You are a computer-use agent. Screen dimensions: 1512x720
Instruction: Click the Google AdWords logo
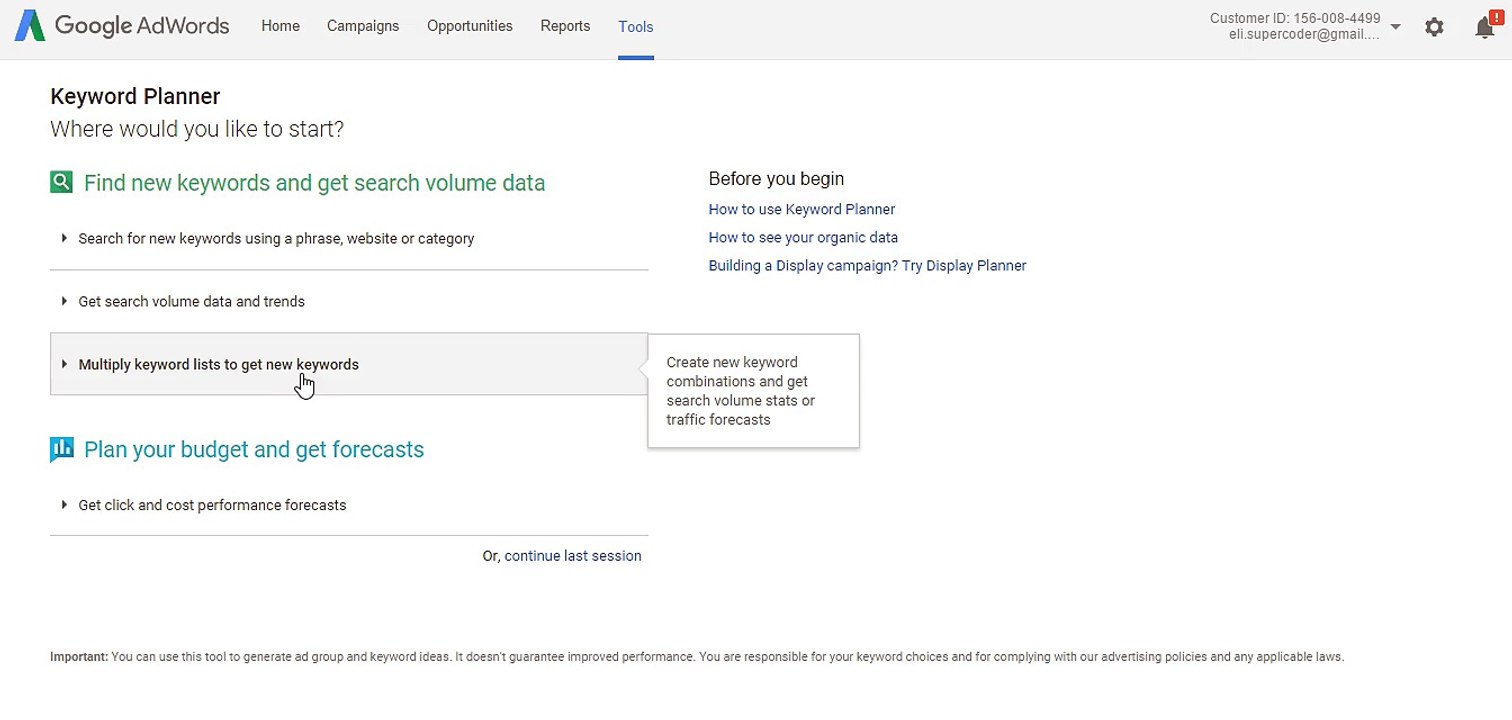point(122,26)
